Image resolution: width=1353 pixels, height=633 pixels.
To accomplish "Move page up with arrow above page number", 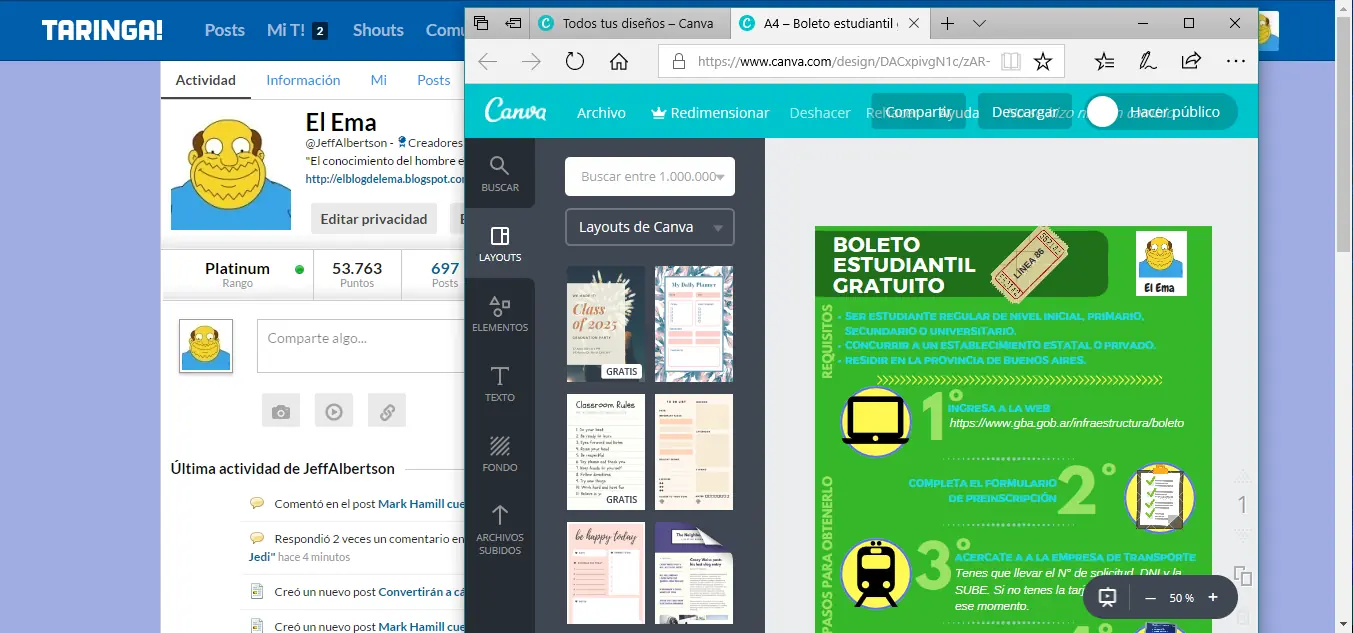I will click(x=1243, y=476).
